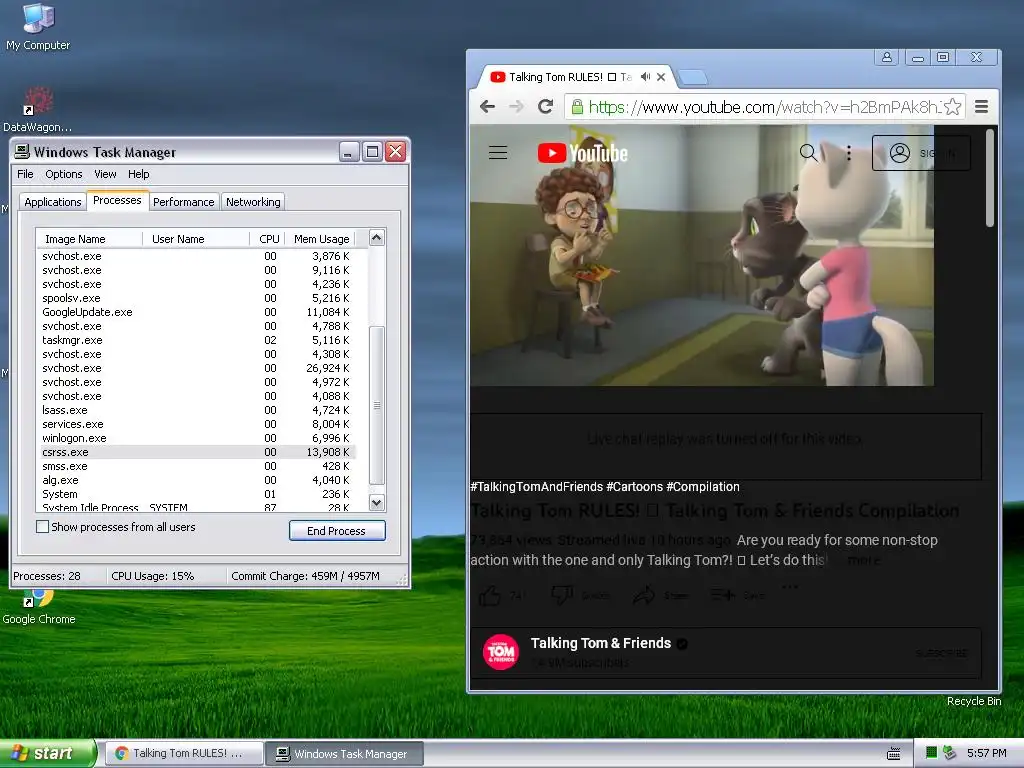Select the Talking Tom RULES taskbar button
The width and height of the screenshot is (1024, 768).
184,754
